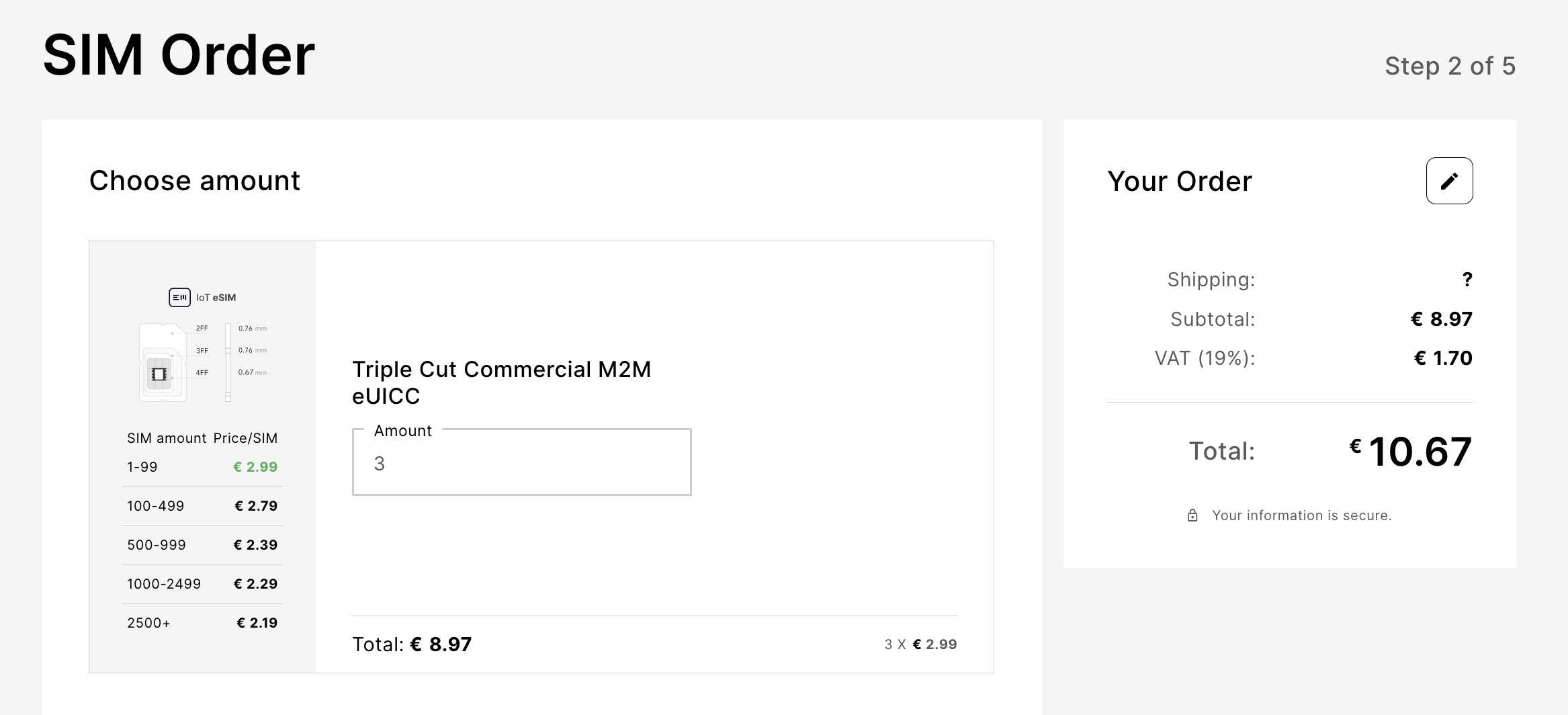Click the Step 2 of 5 indicator
This screenshot has width=1568, height=715.
(x=1450, y=66)
